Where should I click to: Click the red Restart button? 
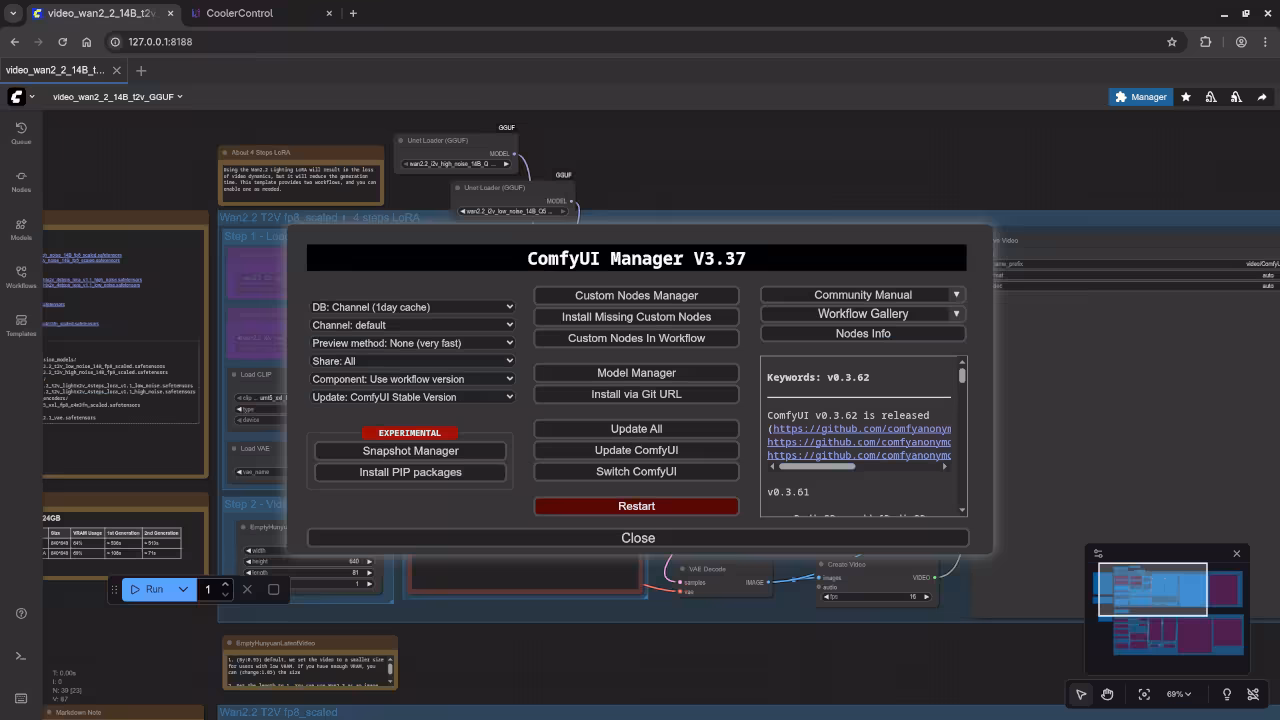[636, 506]
